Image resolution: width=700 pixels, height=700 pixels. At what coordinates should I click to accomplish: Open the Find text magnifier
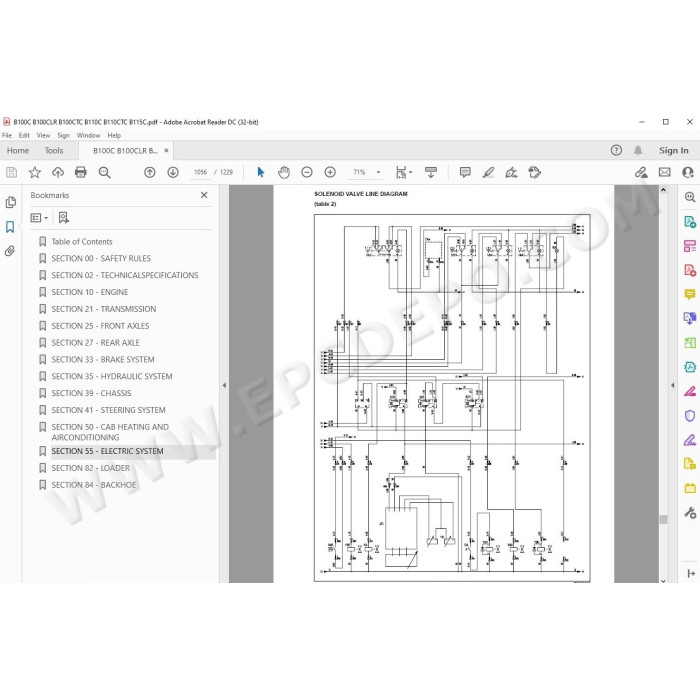104,172
